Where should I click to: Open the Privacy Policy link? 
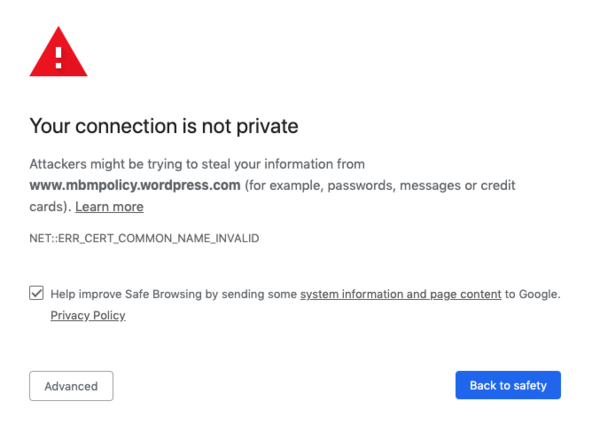pos(88,315)
